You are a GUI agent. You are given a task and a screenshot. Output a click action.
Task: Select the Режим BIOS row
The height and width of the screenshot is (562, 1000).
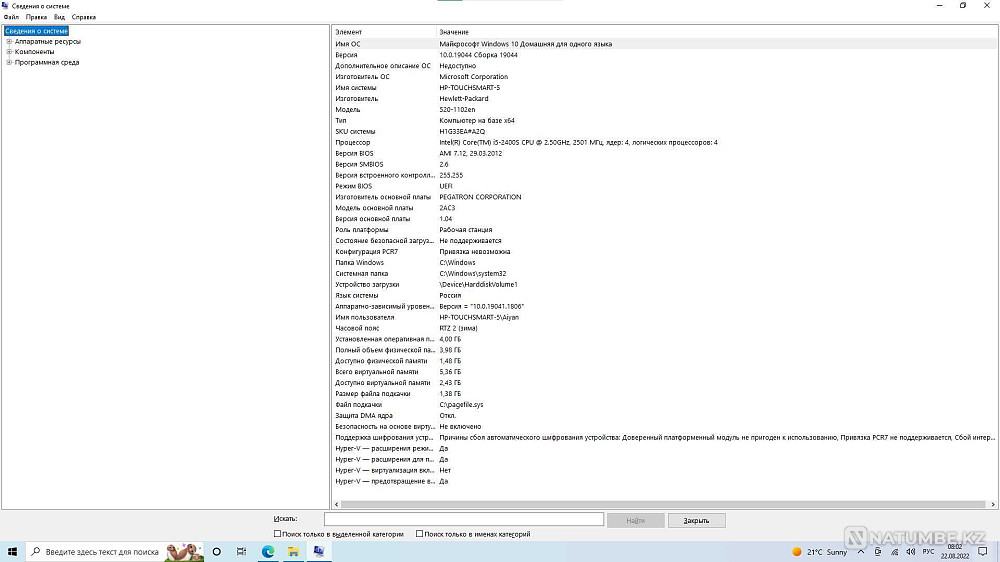tap(665, 186)
